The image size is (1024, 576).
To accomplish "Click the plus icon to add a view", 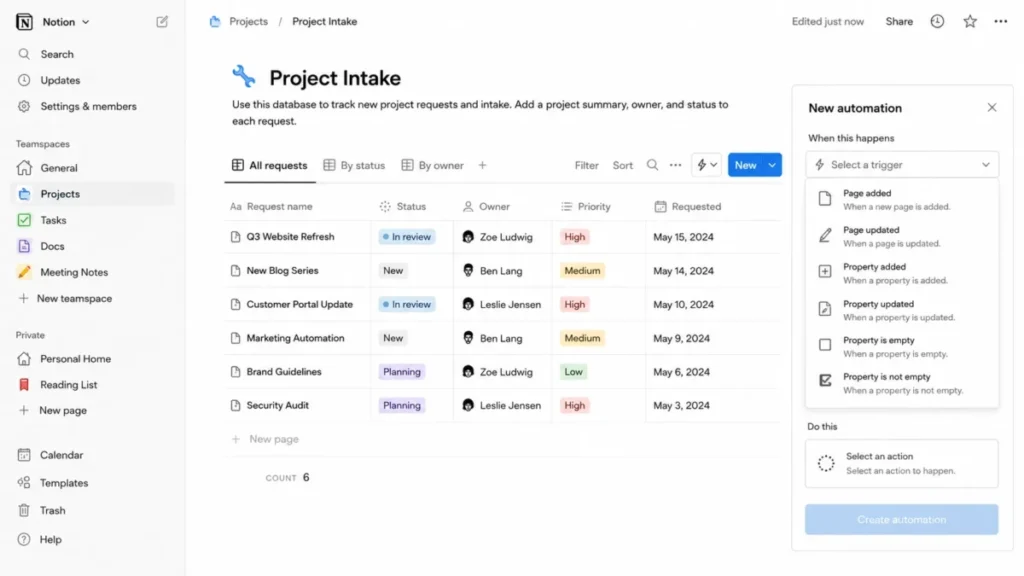I will click(482, 165).
